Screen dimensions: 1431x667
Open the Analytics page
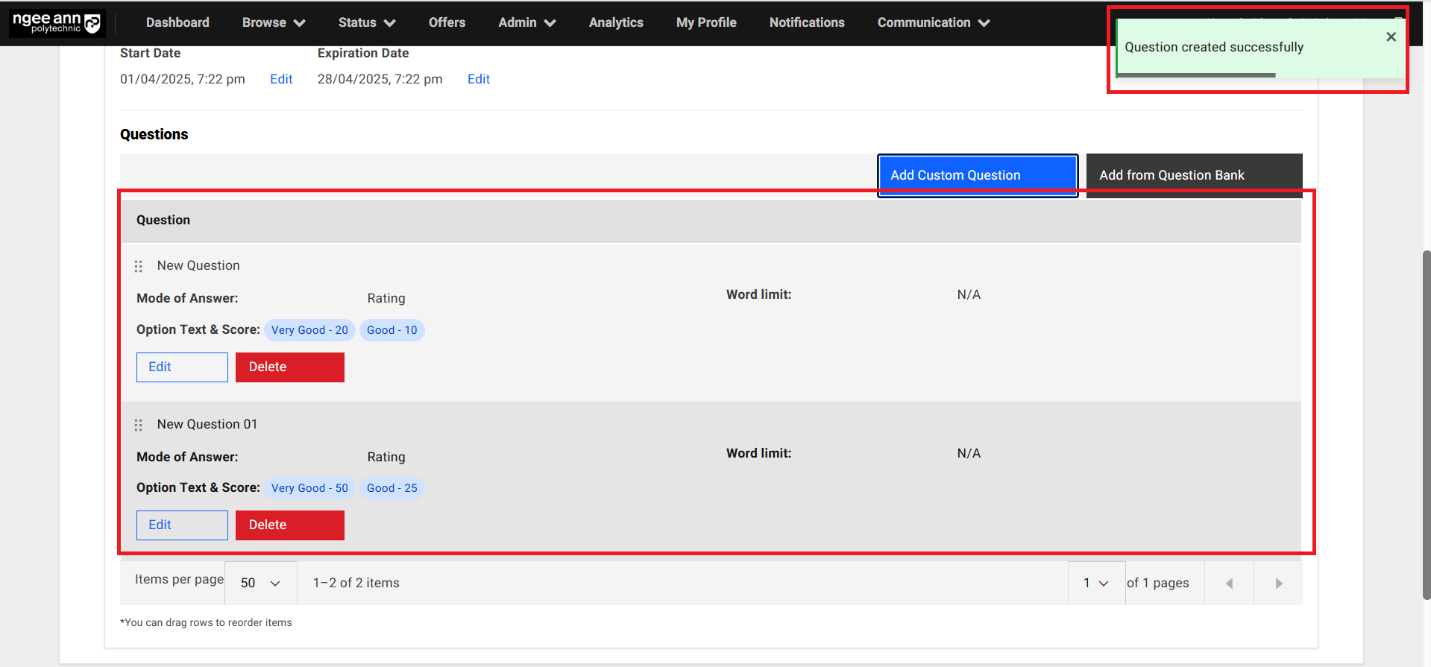[x=616, y=22]
